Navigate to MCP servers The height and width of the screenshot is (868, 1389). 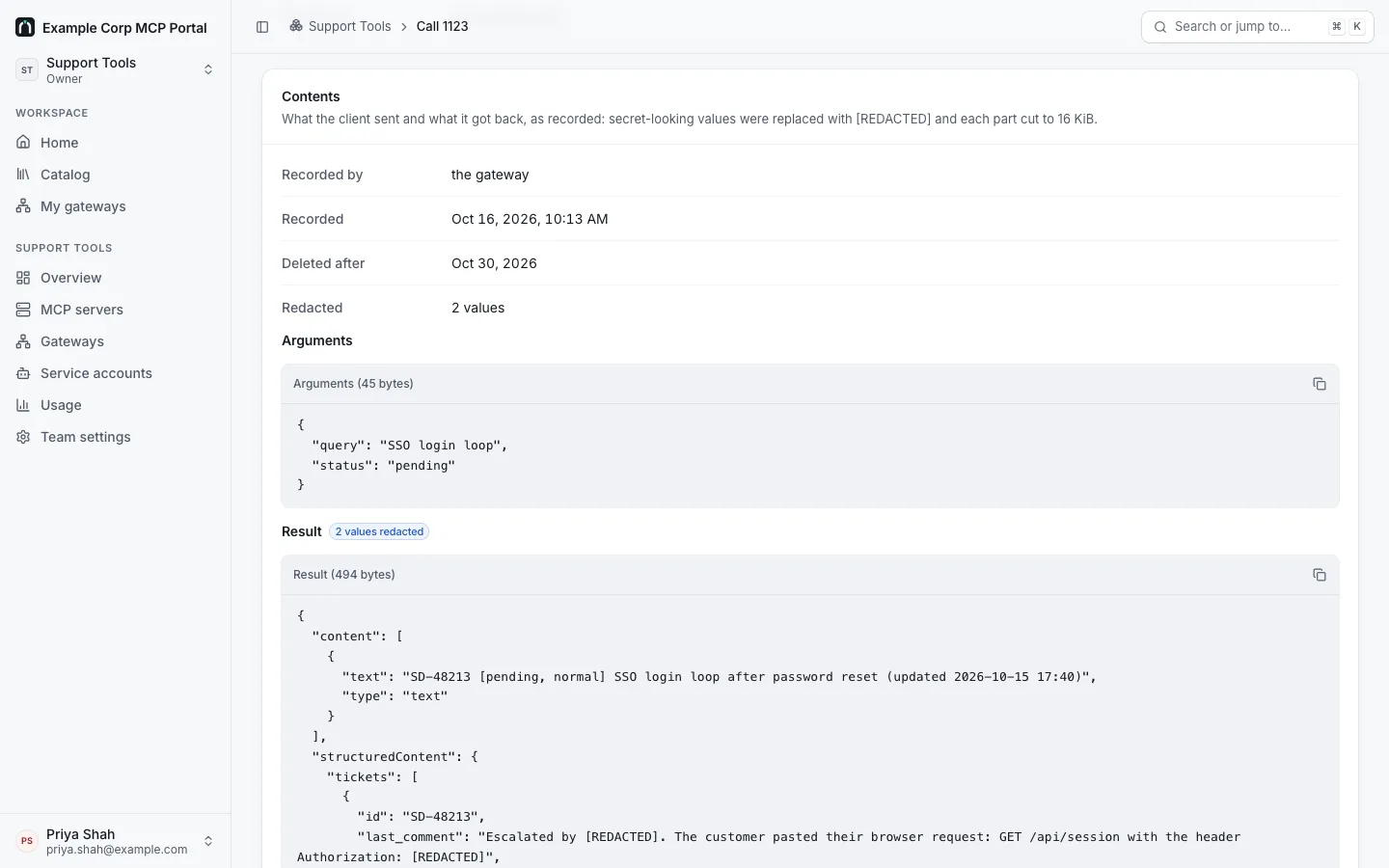[116, 310]
